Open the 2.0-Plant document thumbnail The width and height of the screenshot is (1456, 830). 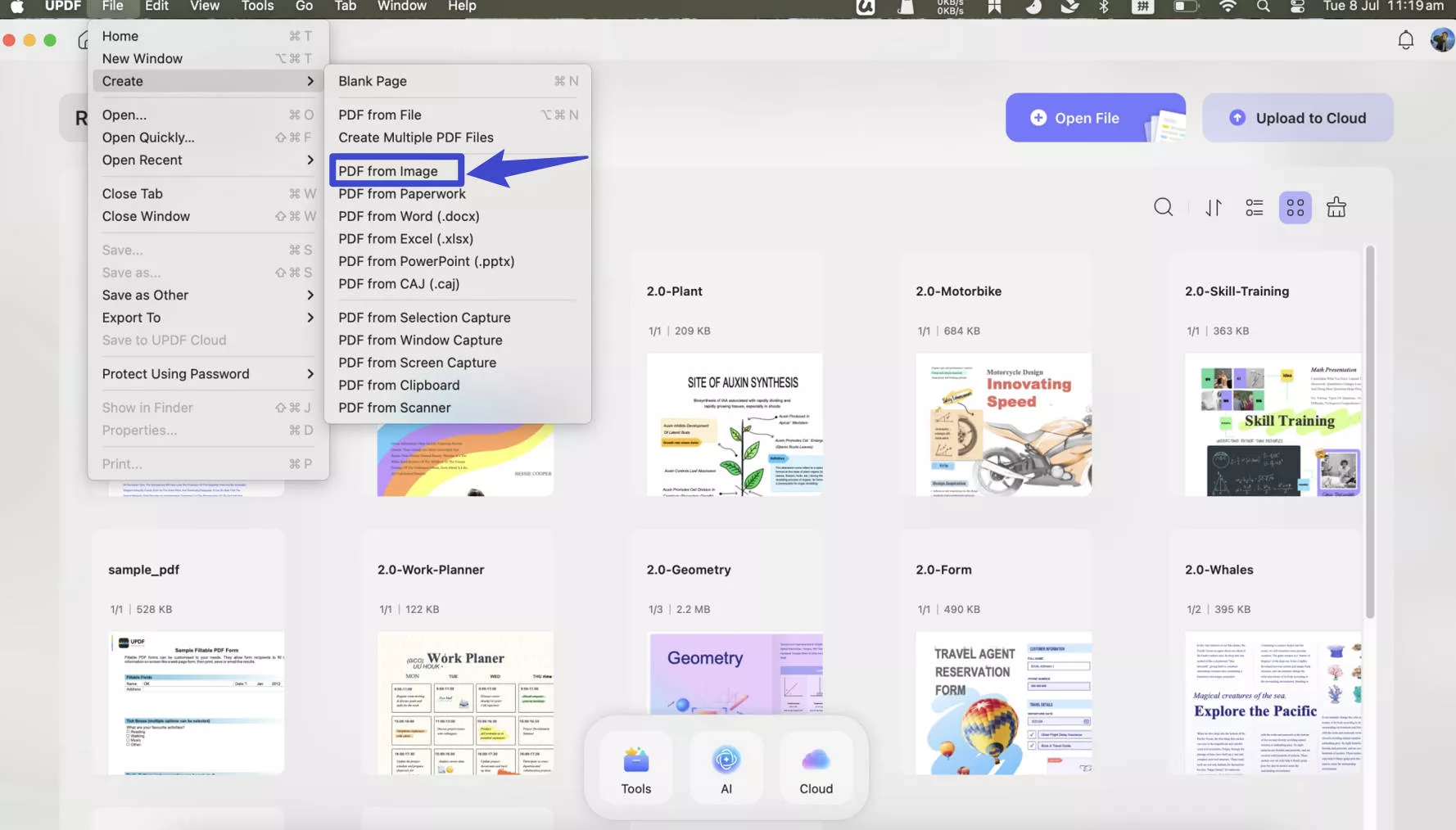coord(735,424)
